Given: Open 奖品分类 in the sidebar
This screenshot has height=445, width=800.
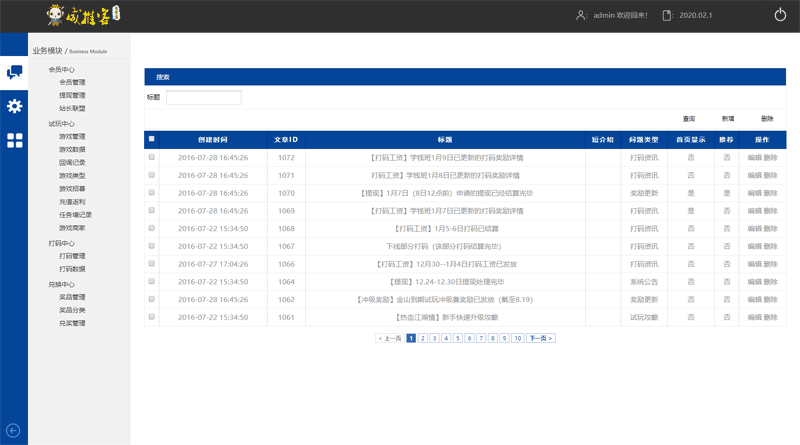Looking at the screenshot, I should point(72,310).
